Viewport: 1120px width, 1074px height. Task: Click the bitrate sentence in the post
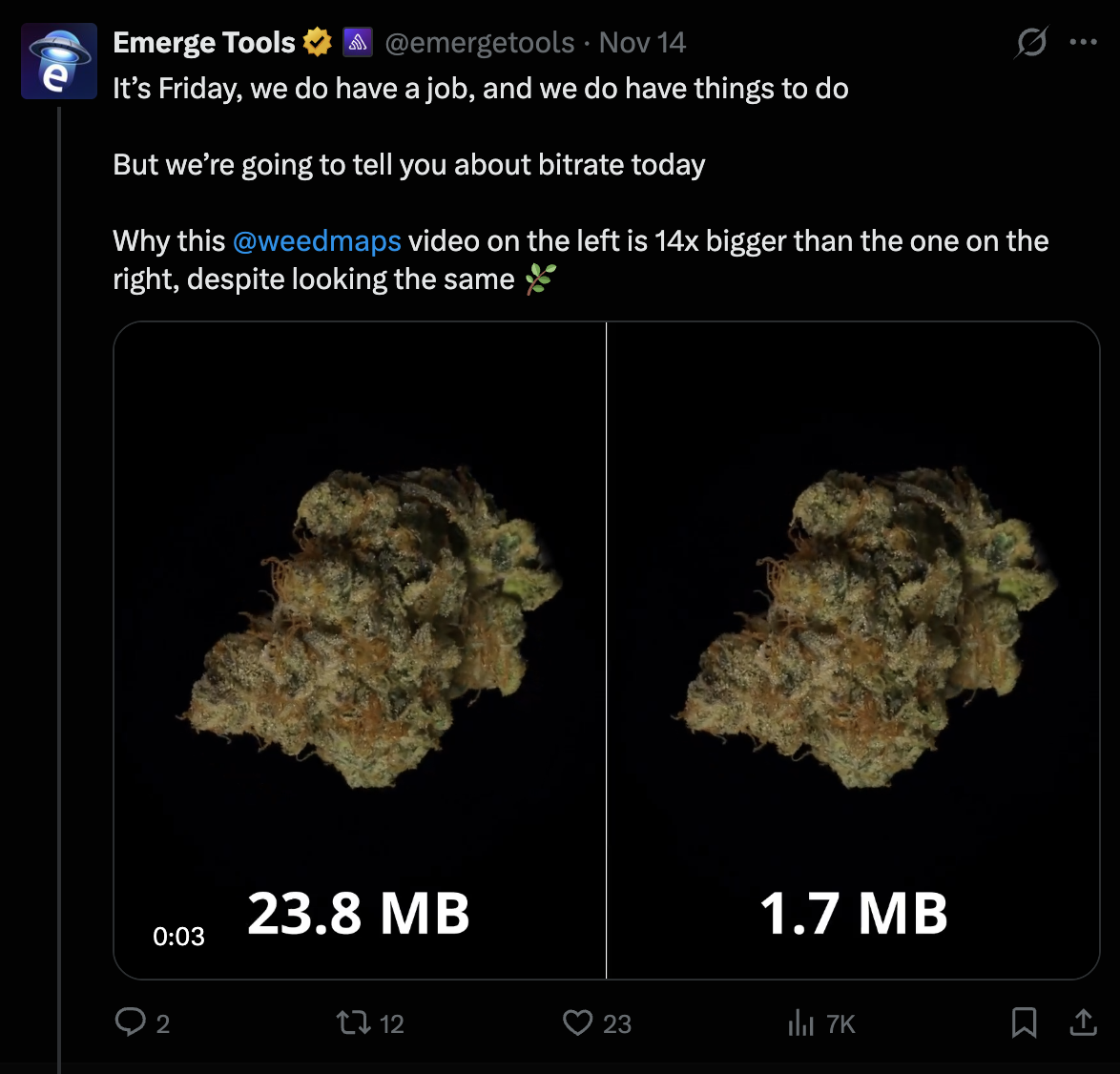pyautogui.click(x=408, y=165)
